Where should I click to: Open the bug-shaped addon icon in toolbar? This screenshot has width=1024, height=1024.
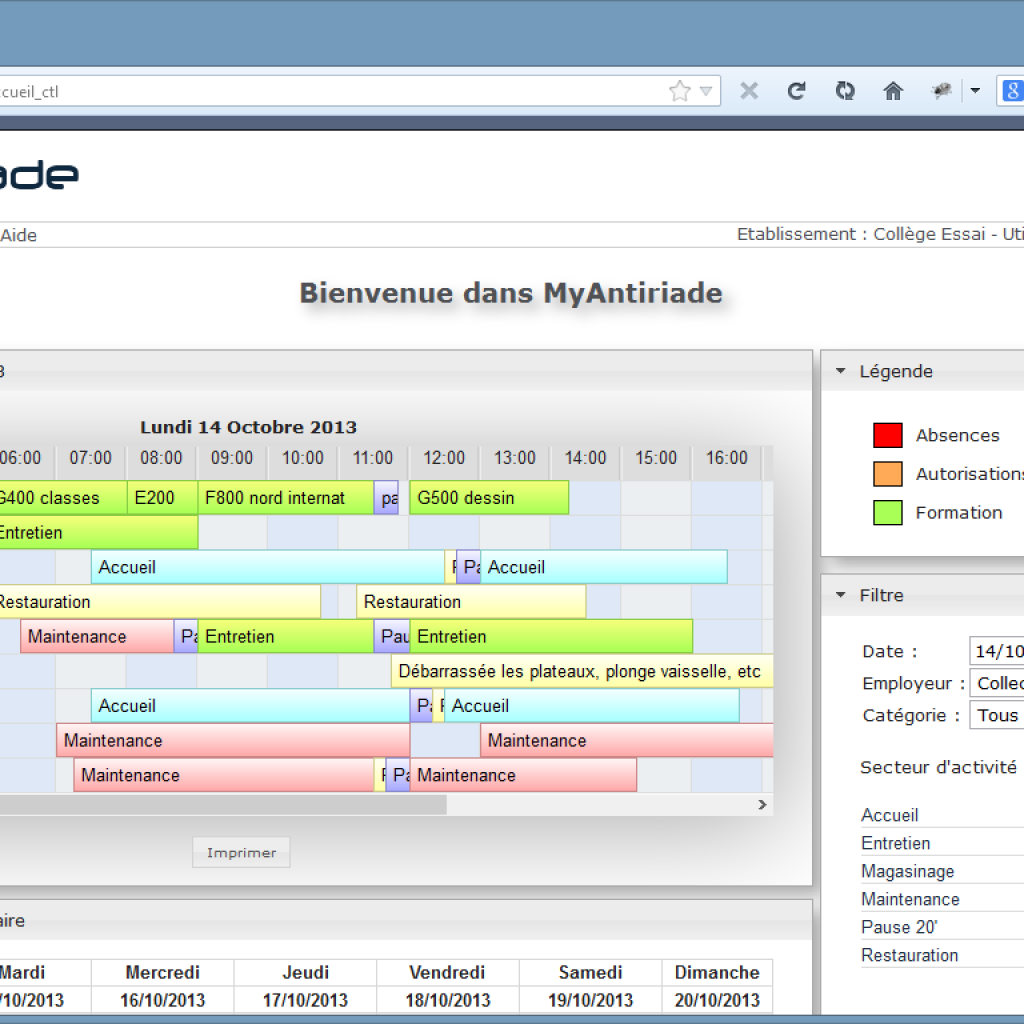point(941,90)
